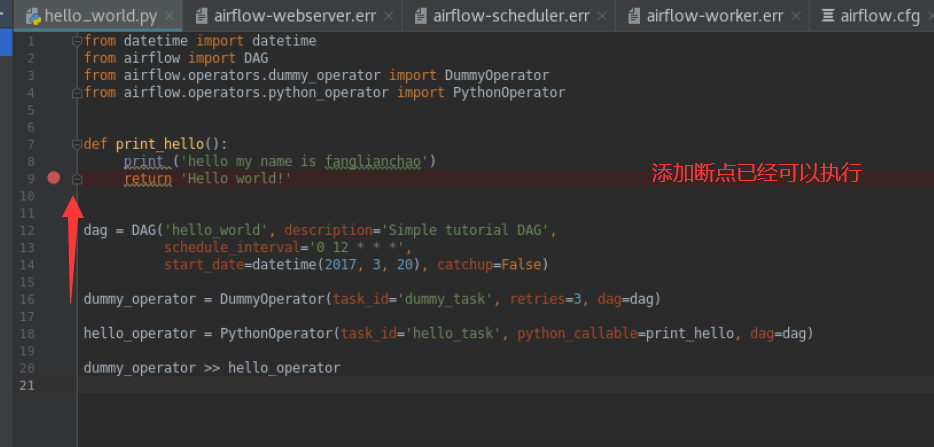Close the hello_world.py tab
This screenshot has height=447, width=934.
pos(170,16)
